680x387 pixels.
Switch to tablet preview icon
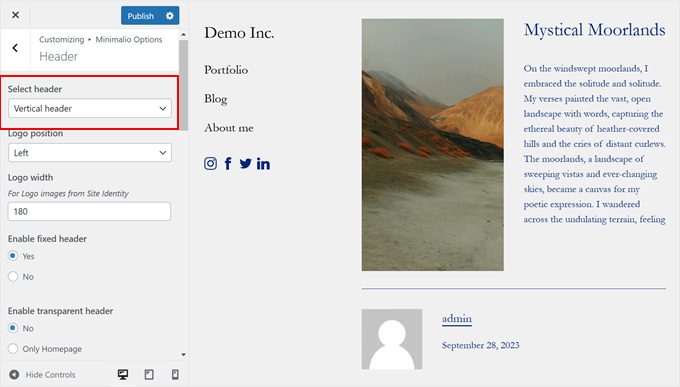149,374
